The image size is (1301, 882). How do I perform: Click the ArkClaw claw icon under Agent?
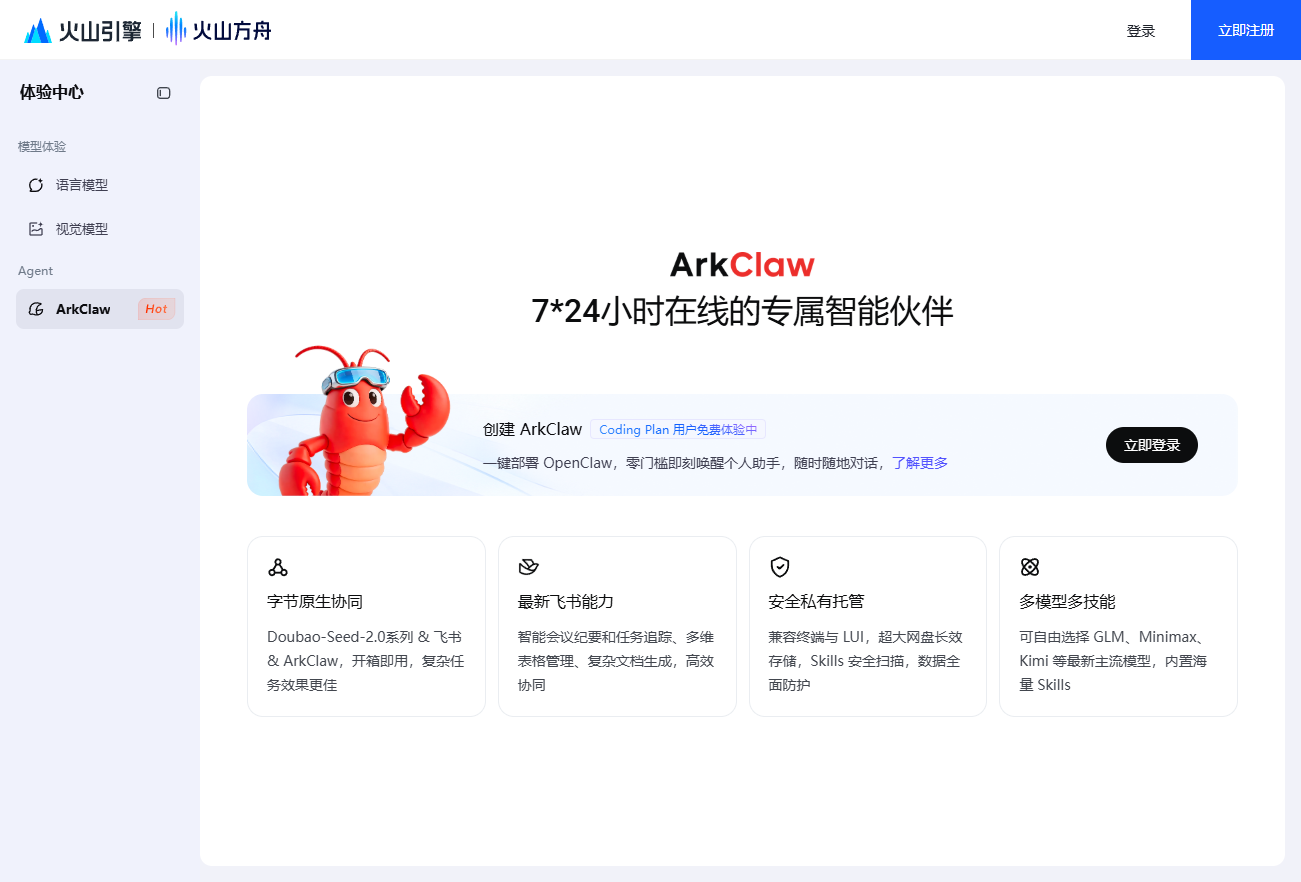click(34, 309)
